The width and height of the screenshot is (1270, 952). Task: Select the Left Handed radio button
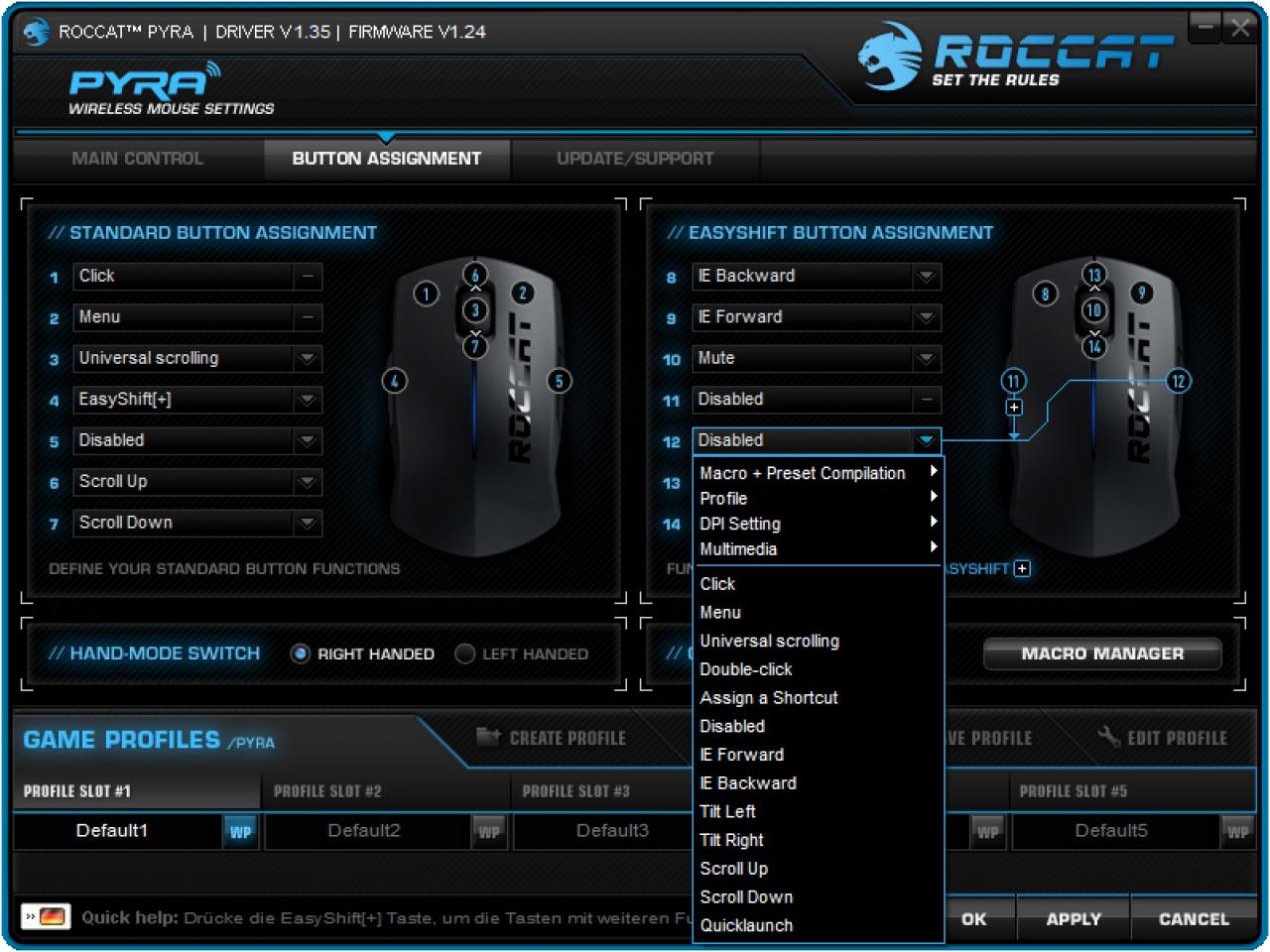click(464, 654)
